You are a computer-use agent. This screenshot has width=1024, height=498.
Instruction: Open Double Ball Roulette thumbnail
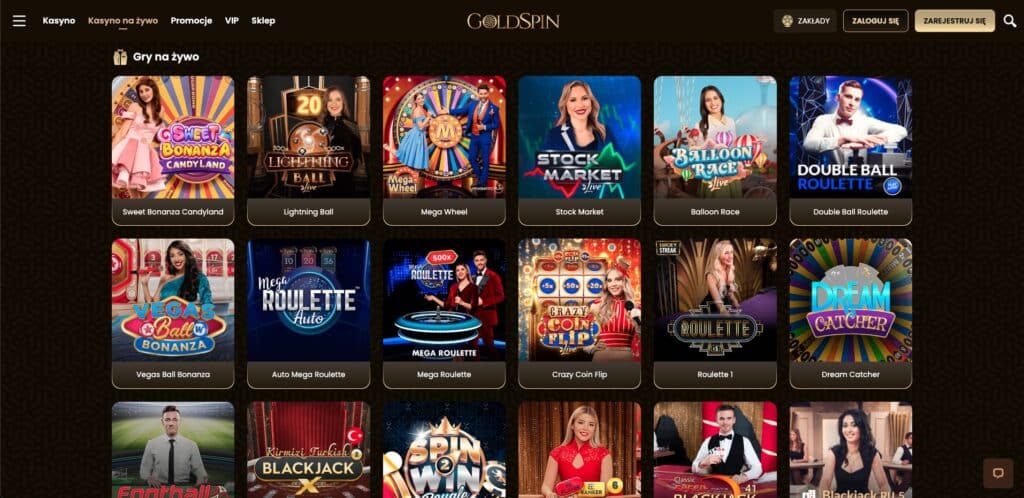tap(850, 151)
